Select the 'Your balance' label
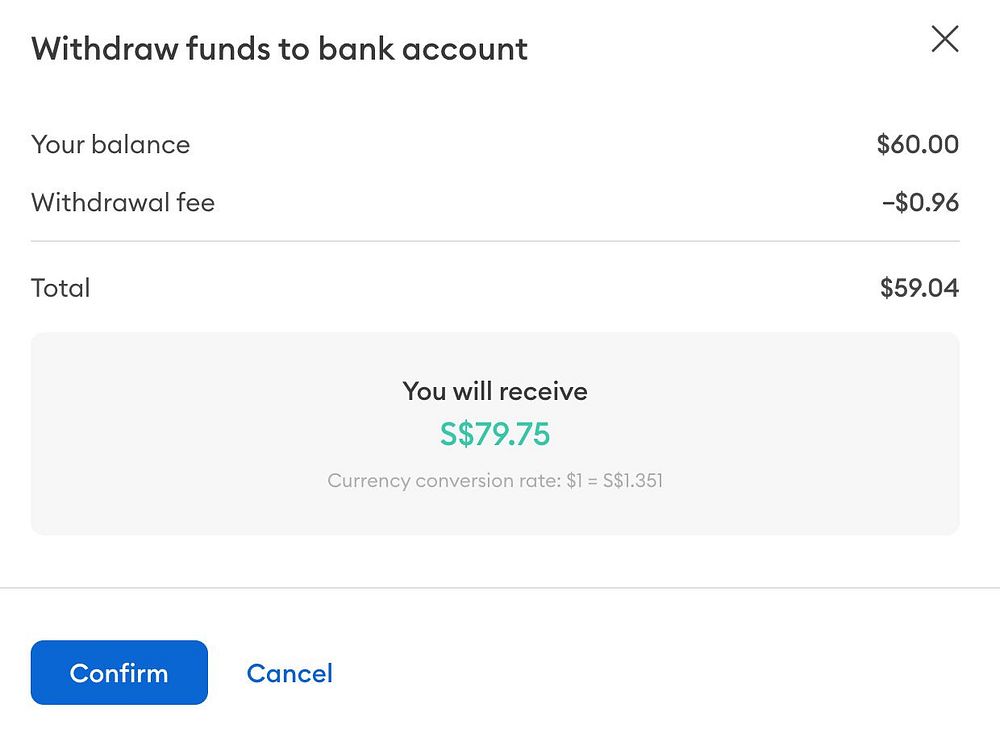Viewport: 1000px width, 729px height. tap(110, 145)
